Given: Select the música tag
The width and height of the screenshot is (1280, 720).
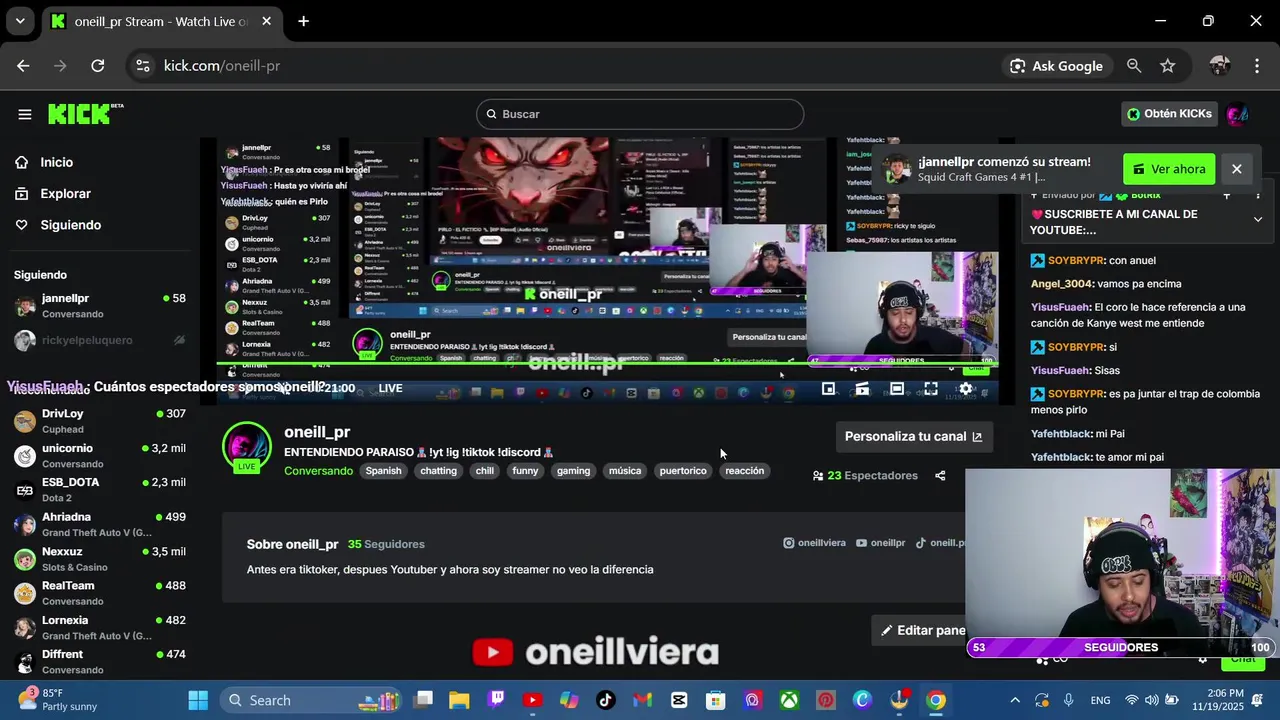Looking at the screenshot, I should 625,471.
